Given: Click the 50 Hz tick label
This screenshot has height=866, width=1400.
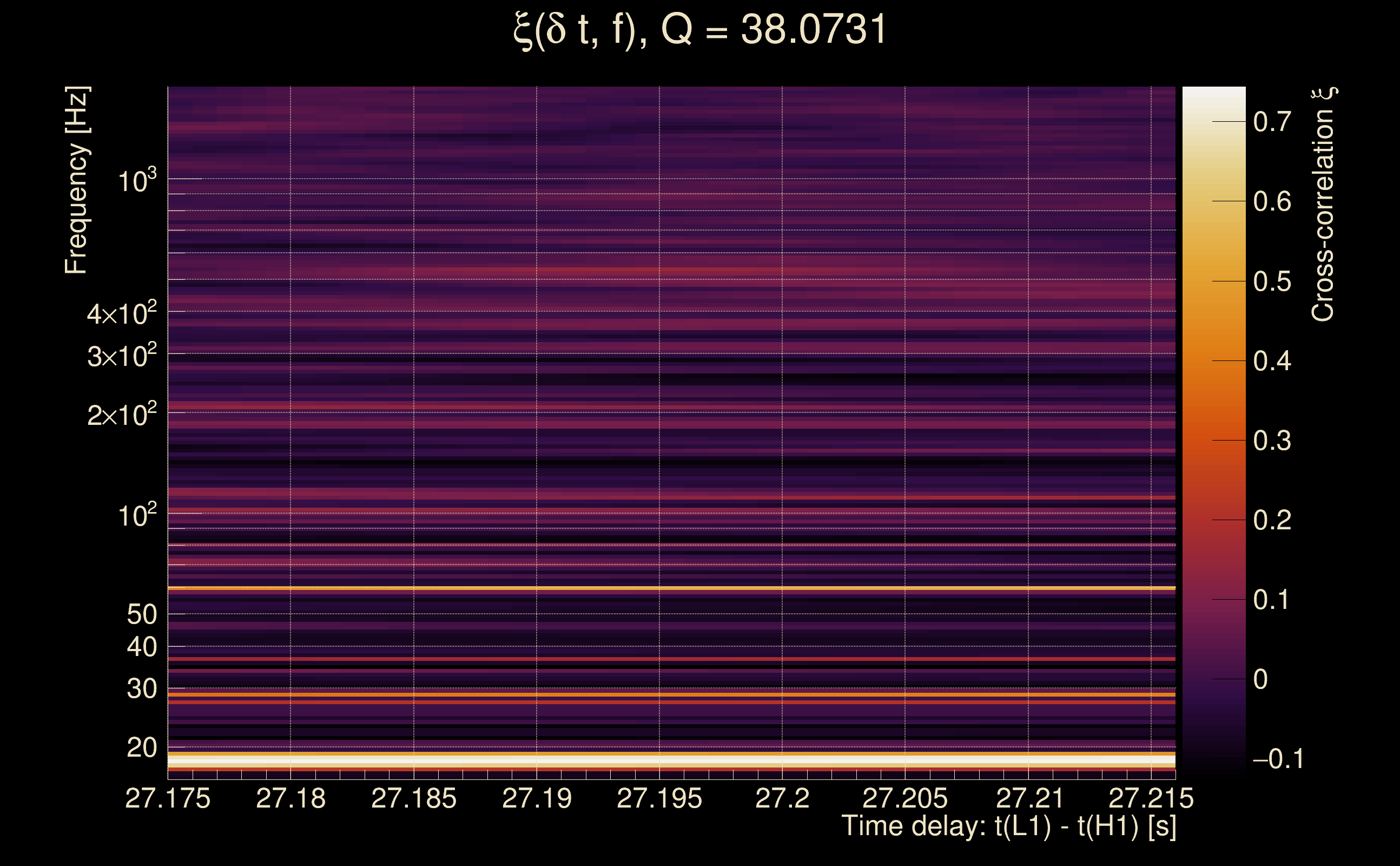Looking at the screenshot, I should tap(141, 614).
